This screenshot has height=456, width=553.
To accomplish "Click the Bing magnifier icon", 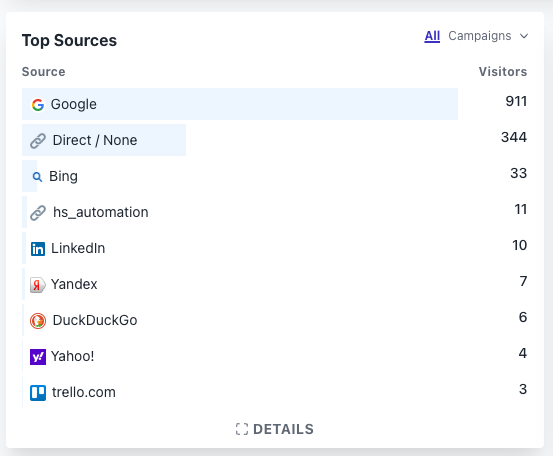I will (37, 176).
